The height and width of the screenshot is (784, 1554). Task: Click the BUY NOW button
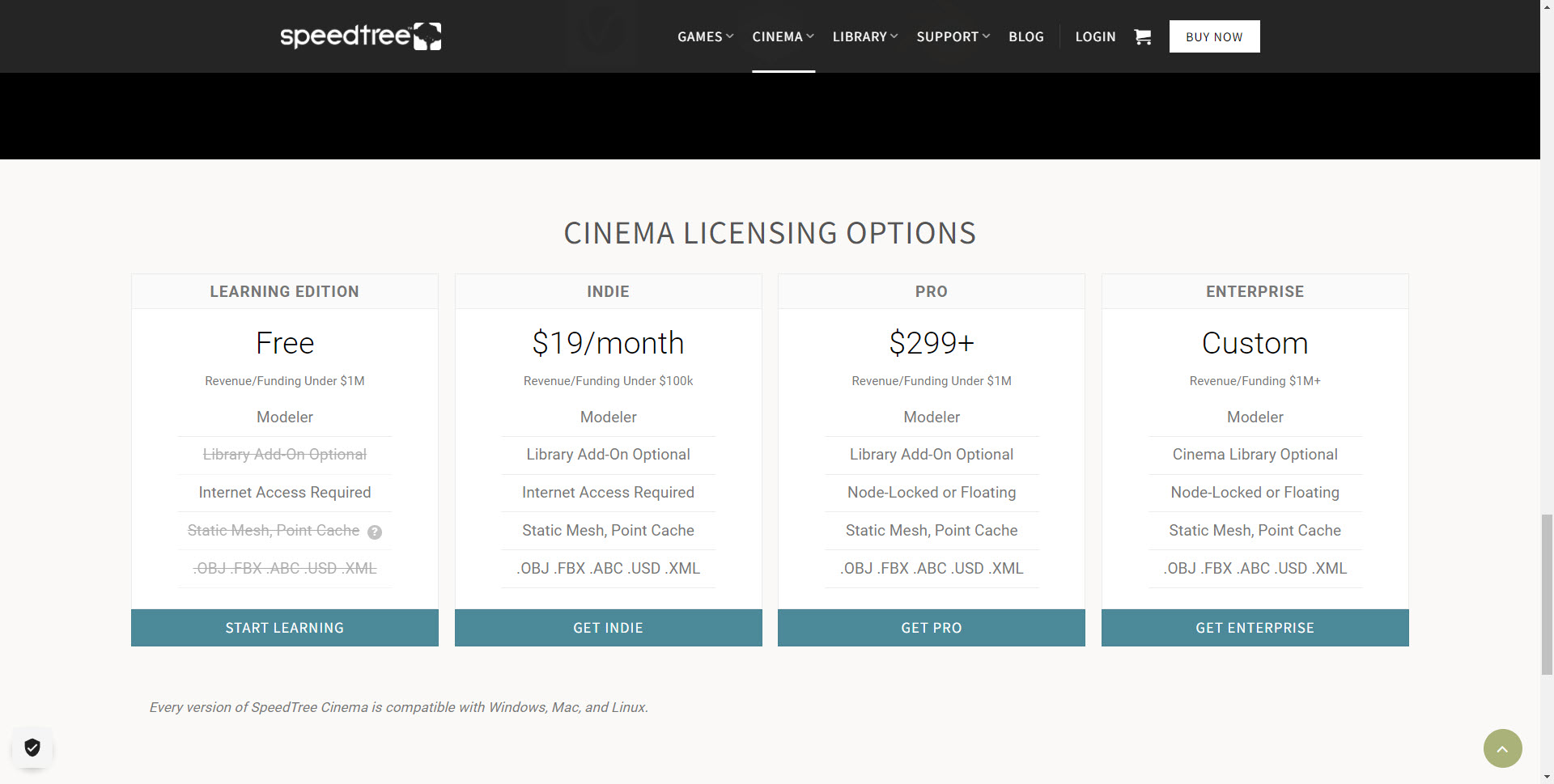1214,36
